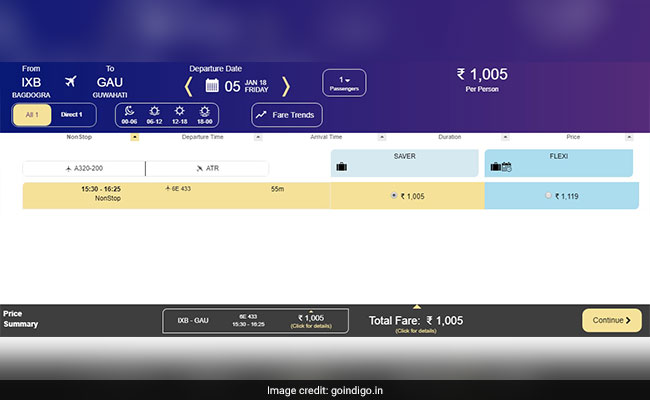Select the Direct 1 flights tab
The image size is (650, 400).
coord(72,115)
